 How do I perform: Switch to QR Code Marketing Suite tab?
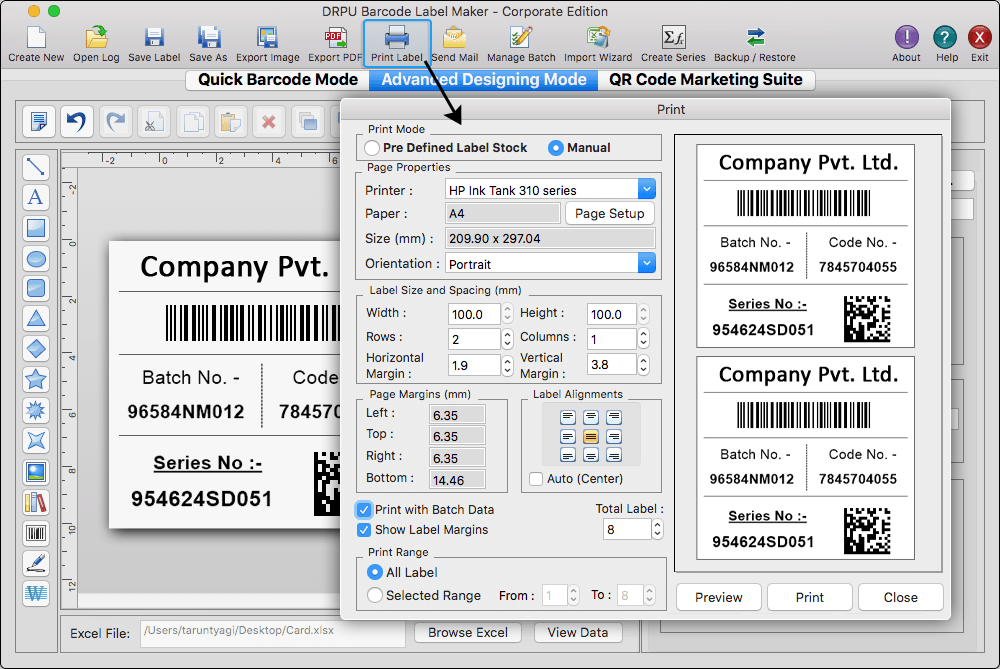click(706, 80)
